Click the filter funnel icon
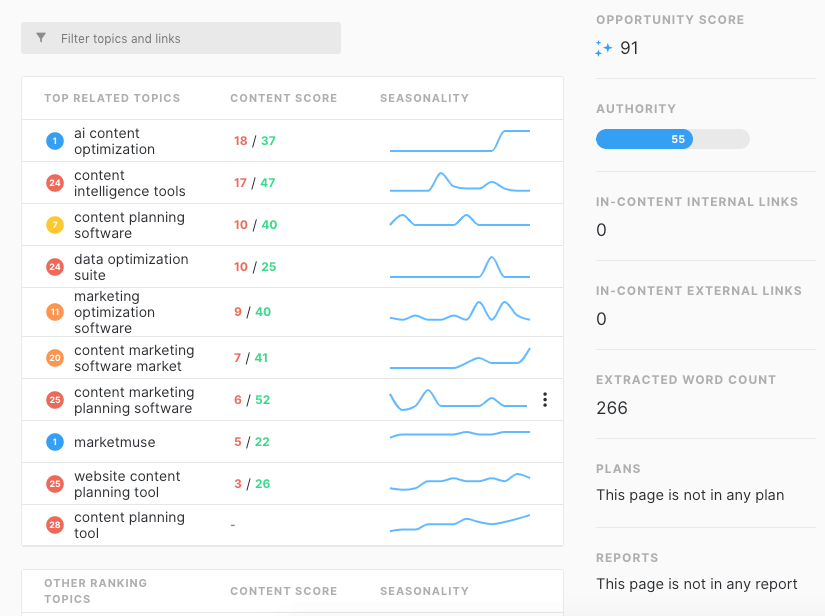Viewport: 825px width, 616px height. point(41,38)
